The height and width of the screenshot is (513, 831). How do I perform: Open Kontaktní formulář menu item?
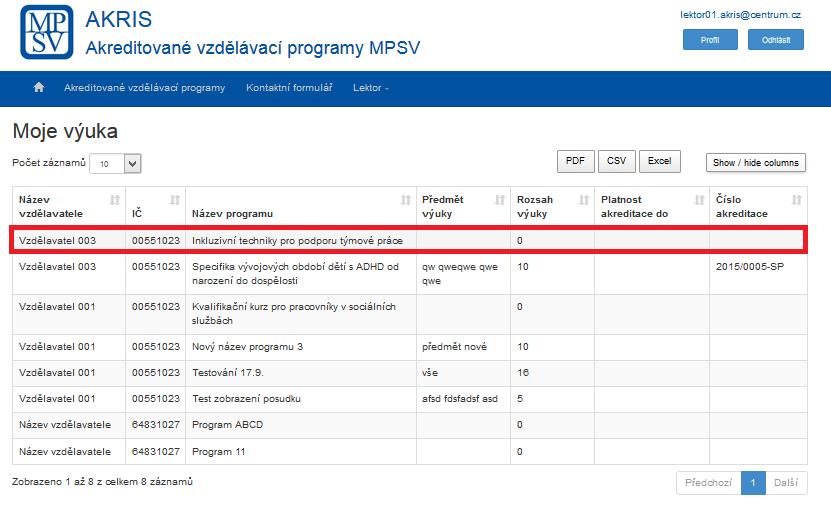pos(289,88)
